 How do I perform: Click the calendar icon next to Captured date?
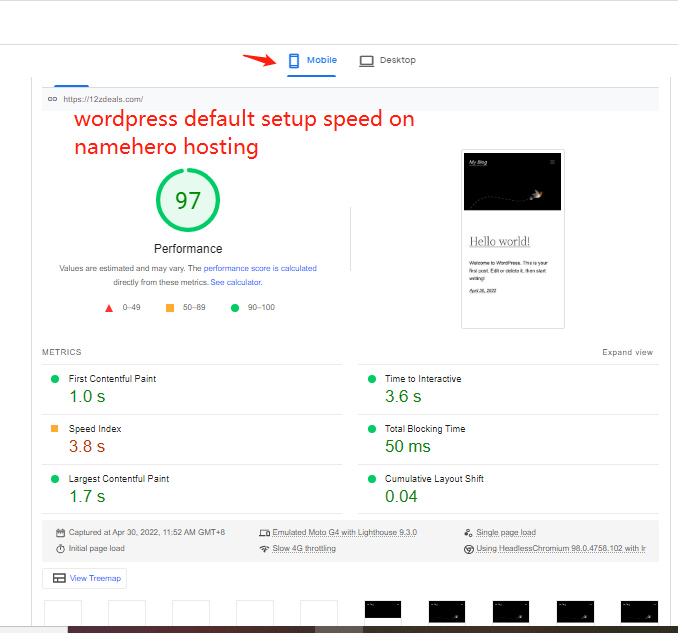point(60,533)
